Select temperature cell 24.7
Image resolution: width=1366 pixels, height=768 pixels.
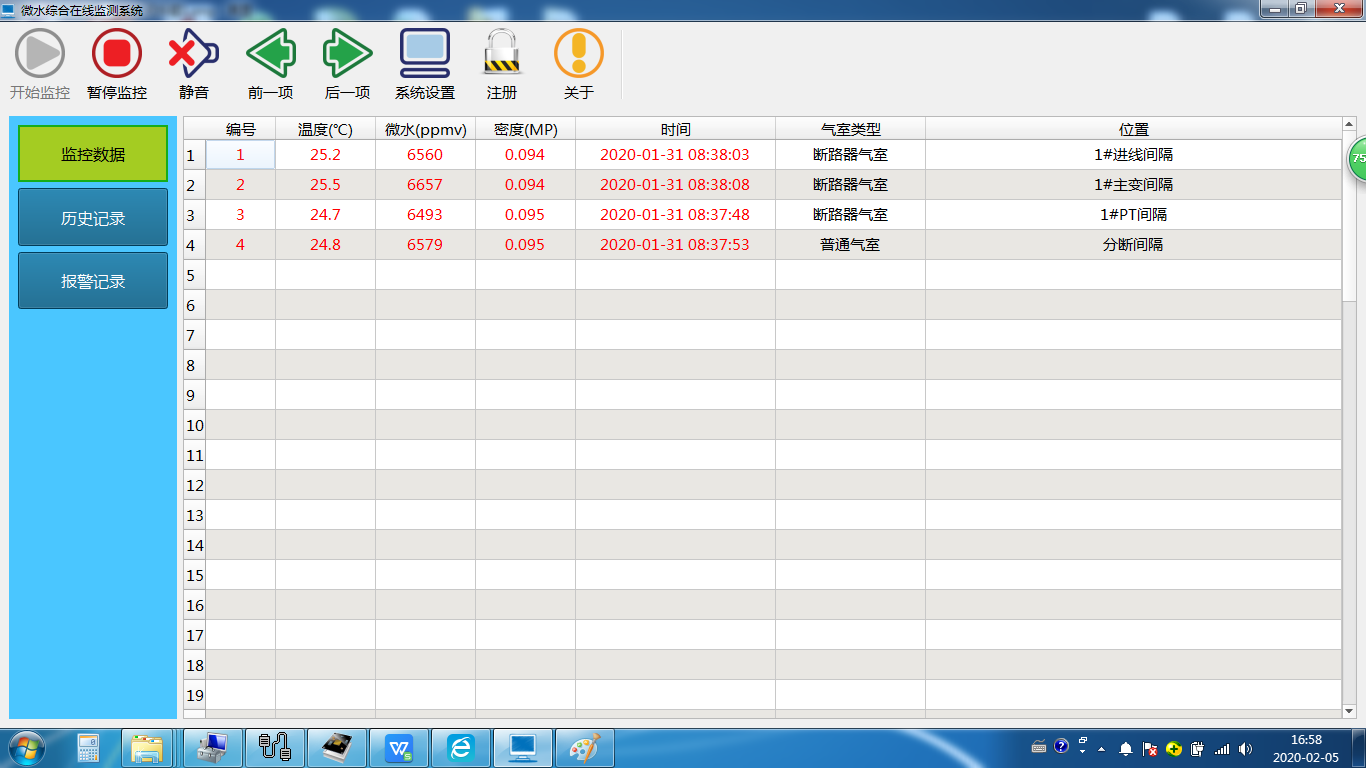[x=325, y=215]
